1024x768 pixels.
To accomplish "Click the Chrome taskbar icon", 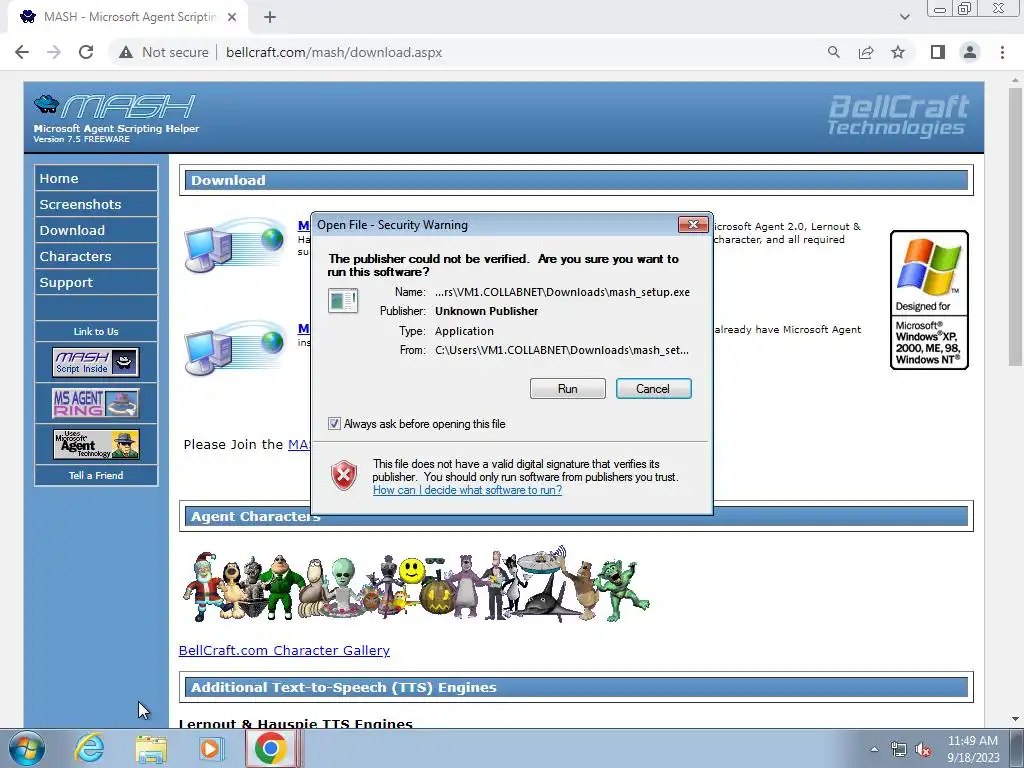I will click(271, 748).
